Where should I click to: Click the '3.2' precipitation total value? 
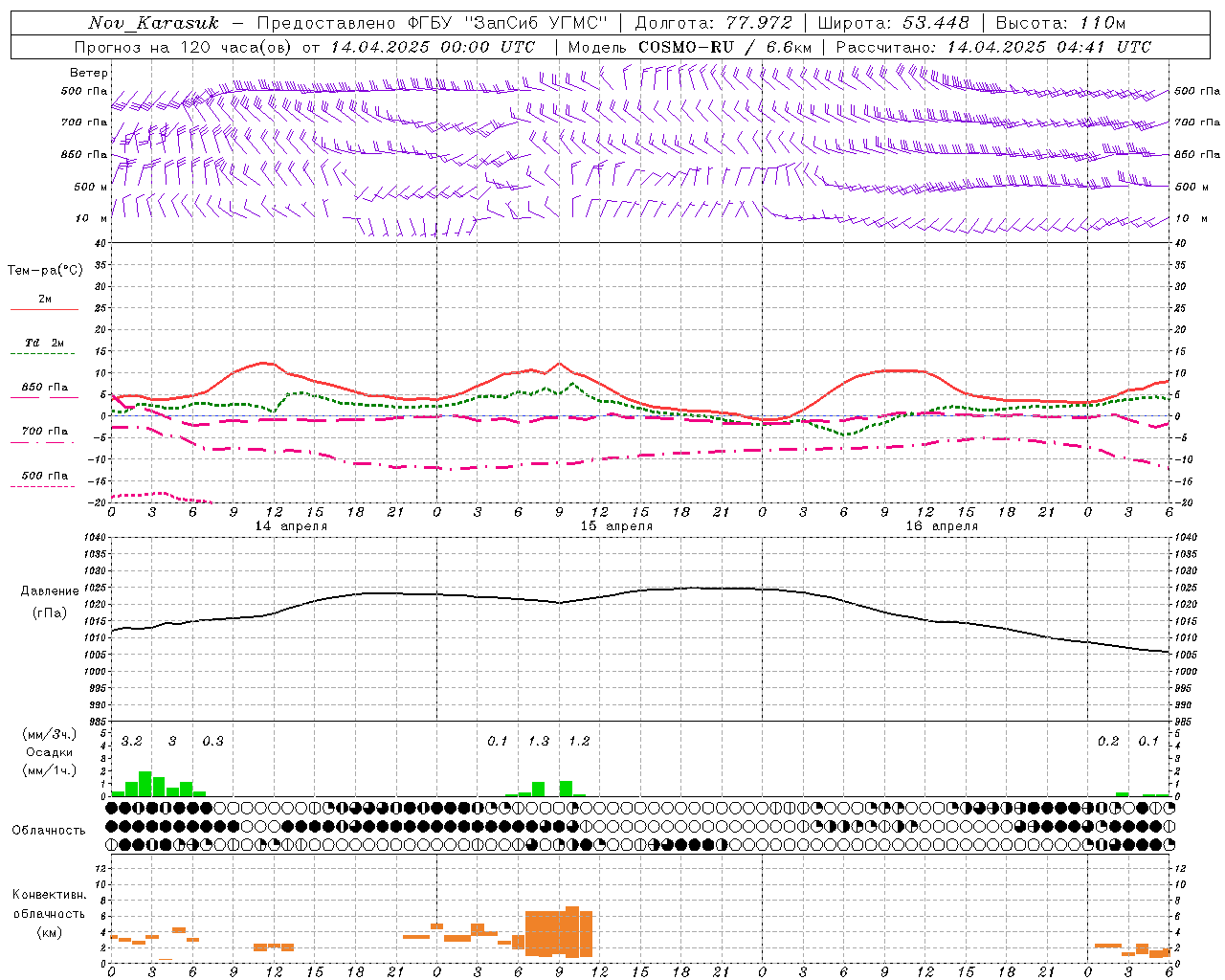131,742
